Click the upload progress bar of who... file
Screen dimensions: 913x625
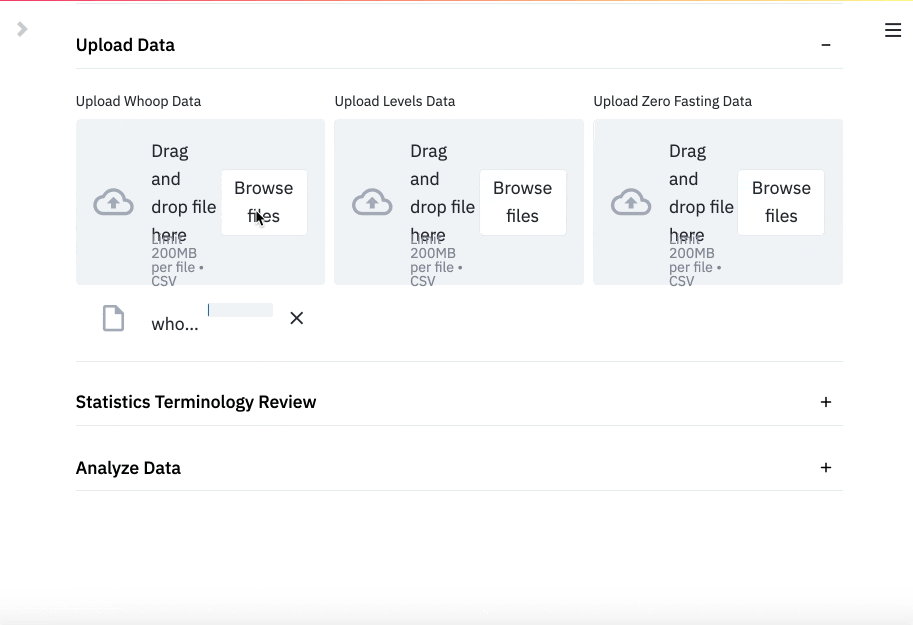pyautogui.click(x=240, y=310)
